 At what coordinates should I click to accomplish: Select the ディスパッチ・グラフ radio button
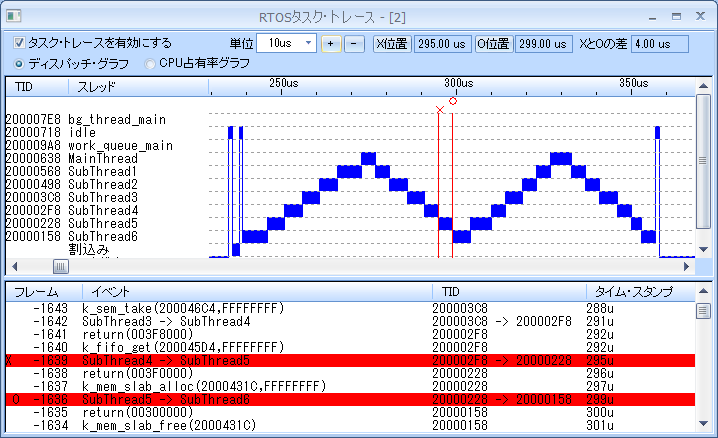tap(19, 63)
